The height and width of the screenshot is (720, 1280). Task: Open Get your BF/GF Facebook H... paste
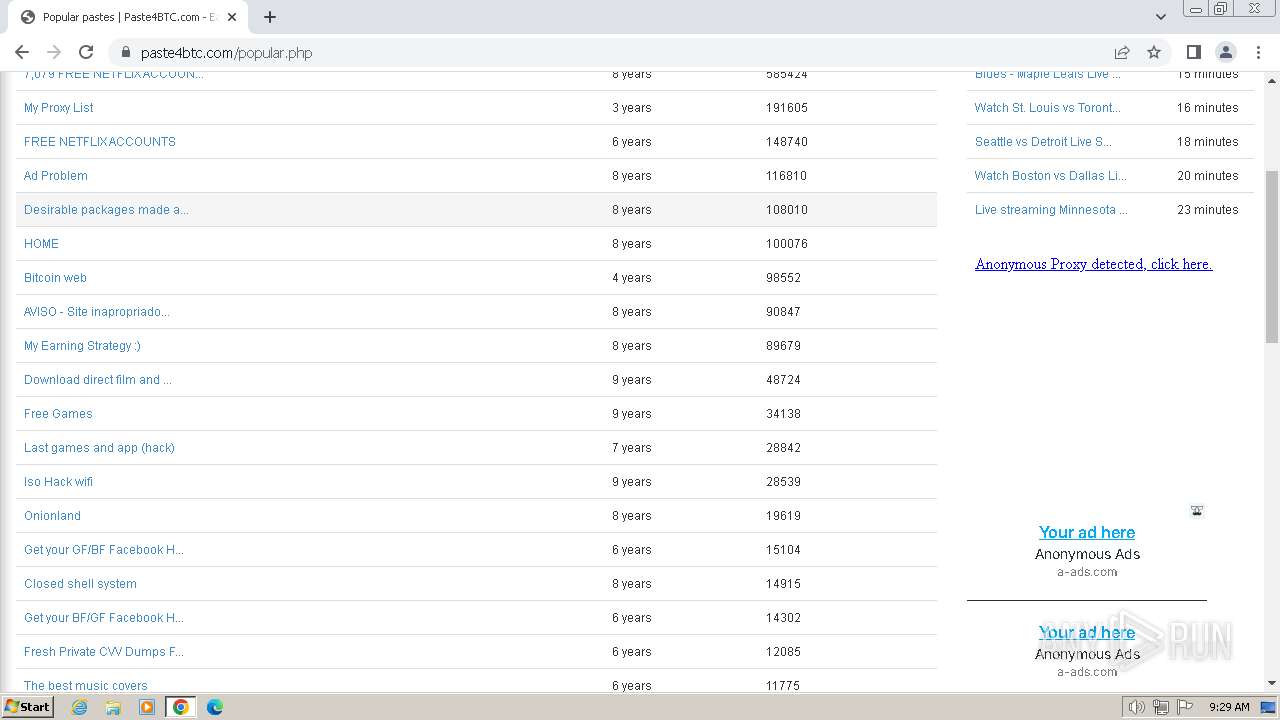[104, 618]
